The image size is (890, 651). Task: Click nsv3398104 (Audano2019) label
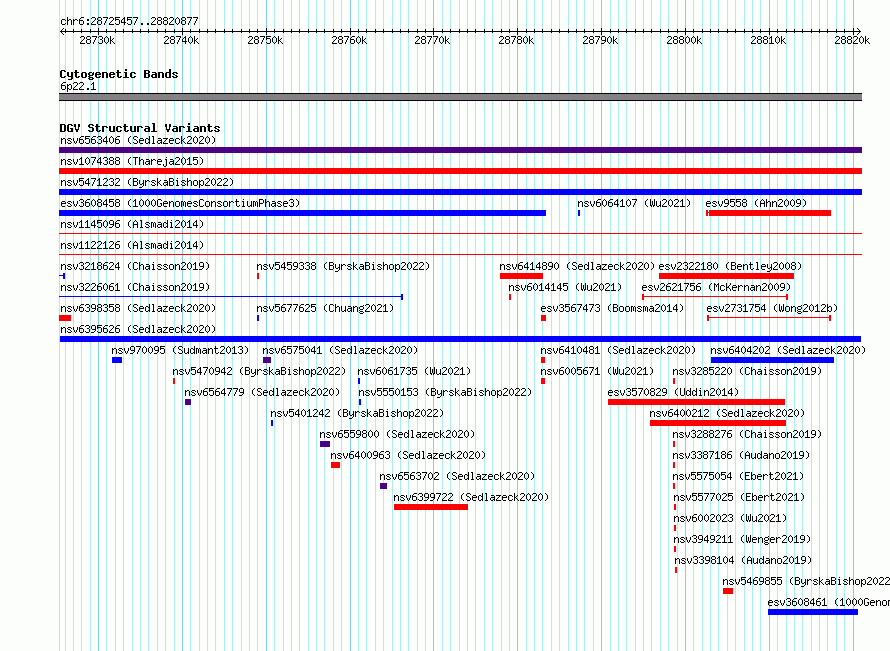[743, 560]
